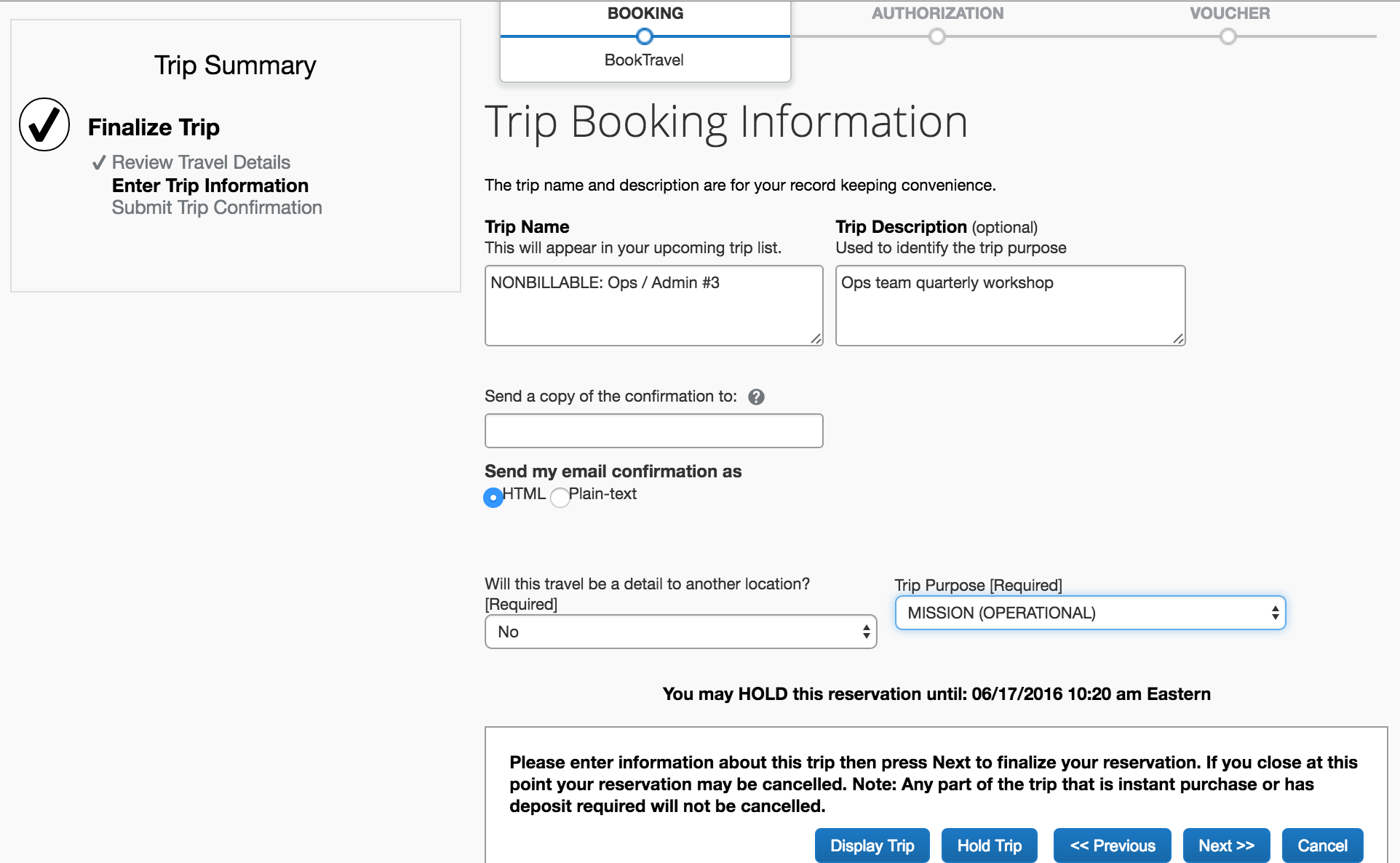Click the Finalize Trip checkmark circle icon
This screenshot has height=863, width=1400.
pyautogui.click(x=44, y=124)
